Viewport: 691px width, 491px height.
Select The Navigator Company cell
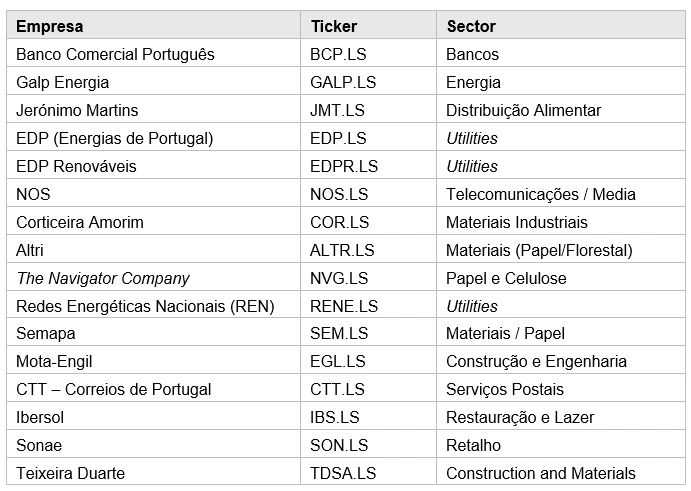tap(153, 278)
